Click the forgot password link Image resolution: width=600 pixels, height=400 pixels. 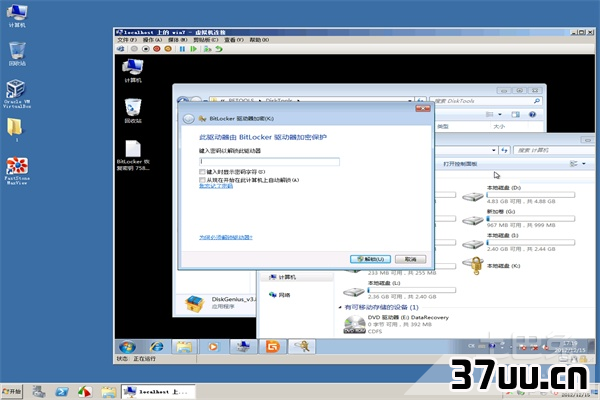216,186
